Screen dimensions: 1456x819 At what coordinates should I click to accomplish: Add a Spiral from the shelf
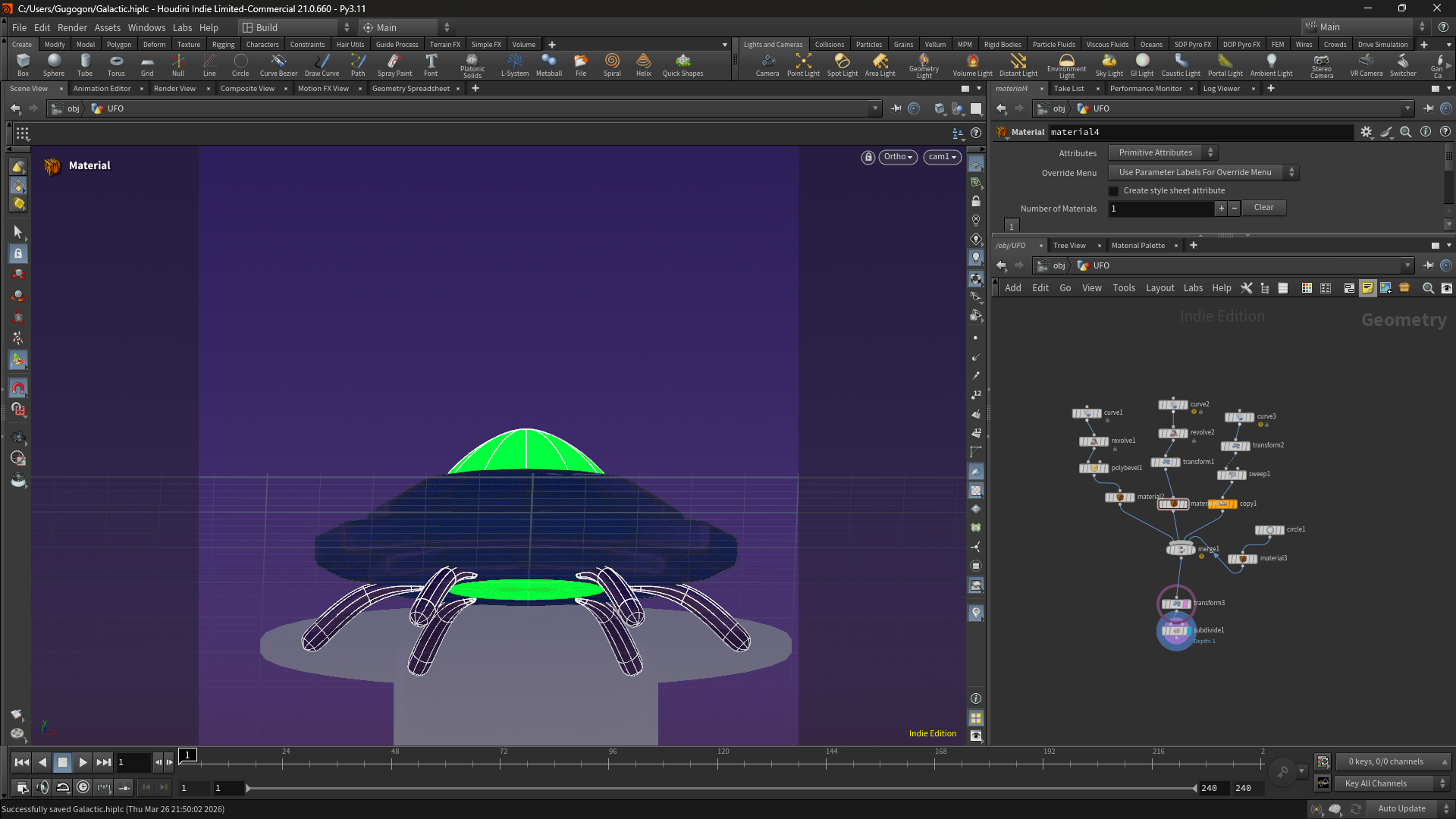pyautogui.click(x=612, y=64)
